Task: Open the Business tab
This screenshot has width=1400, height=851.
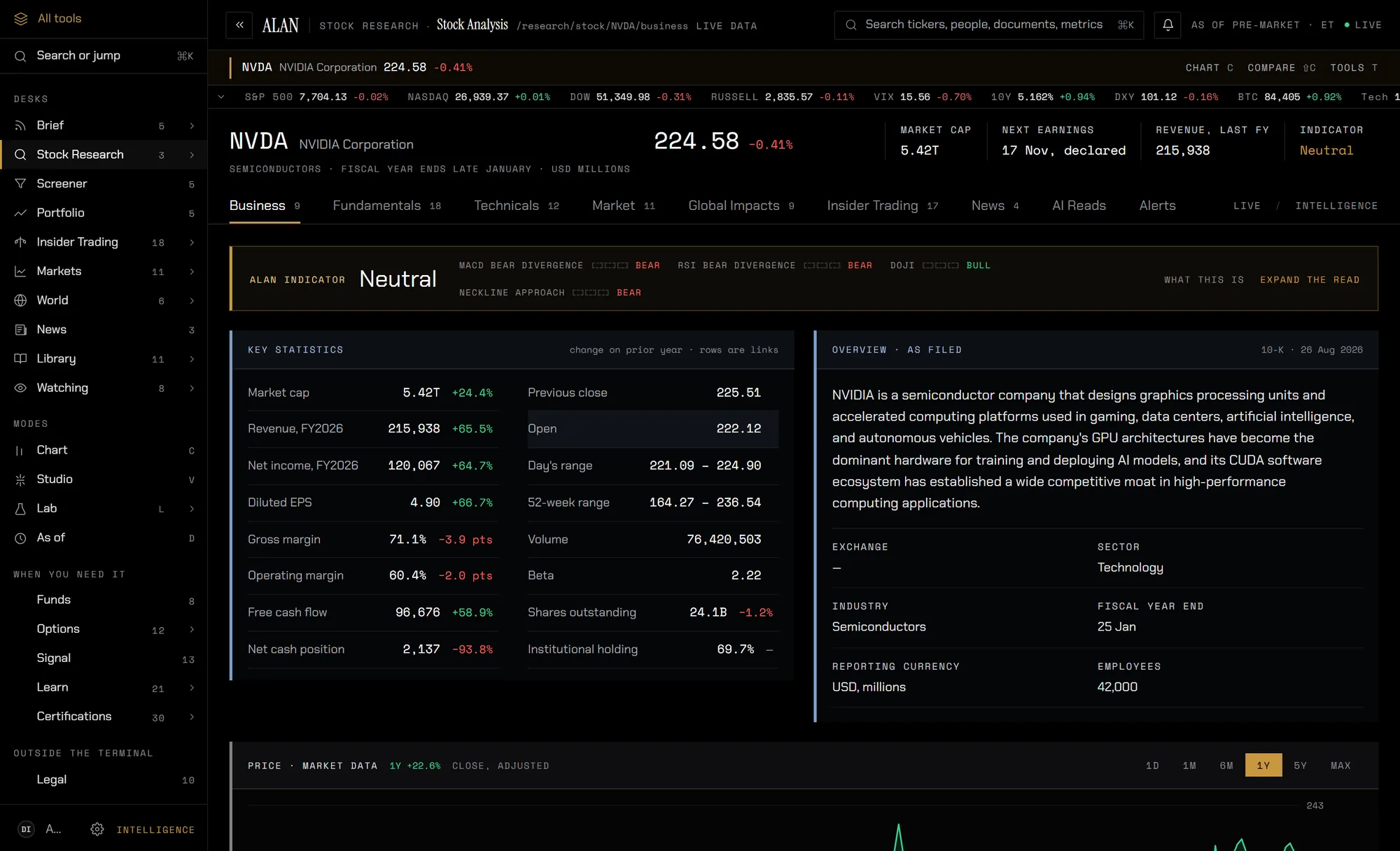Action: [265, 206]
